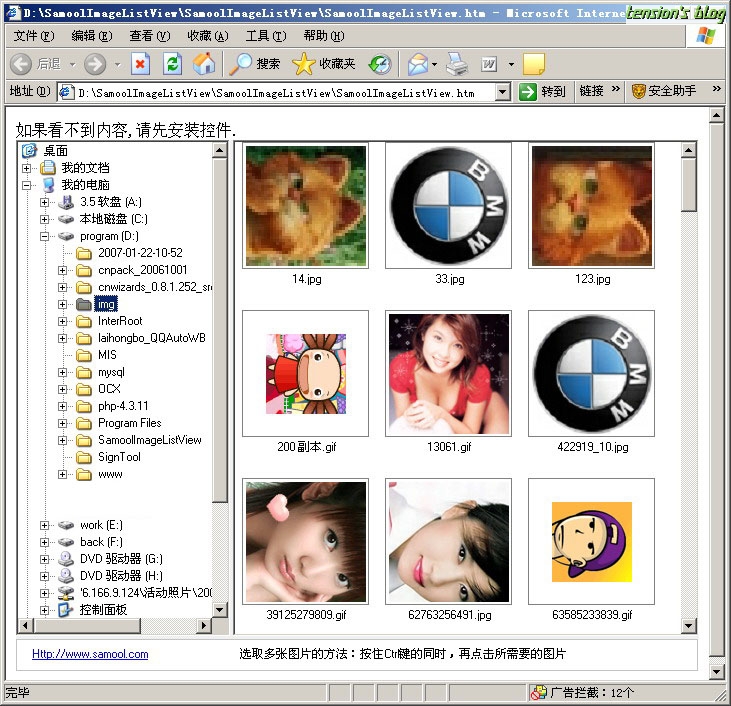
Task: Open the Http://www.samool.com link
Action: pyautogui.click(x=90, y=654)
